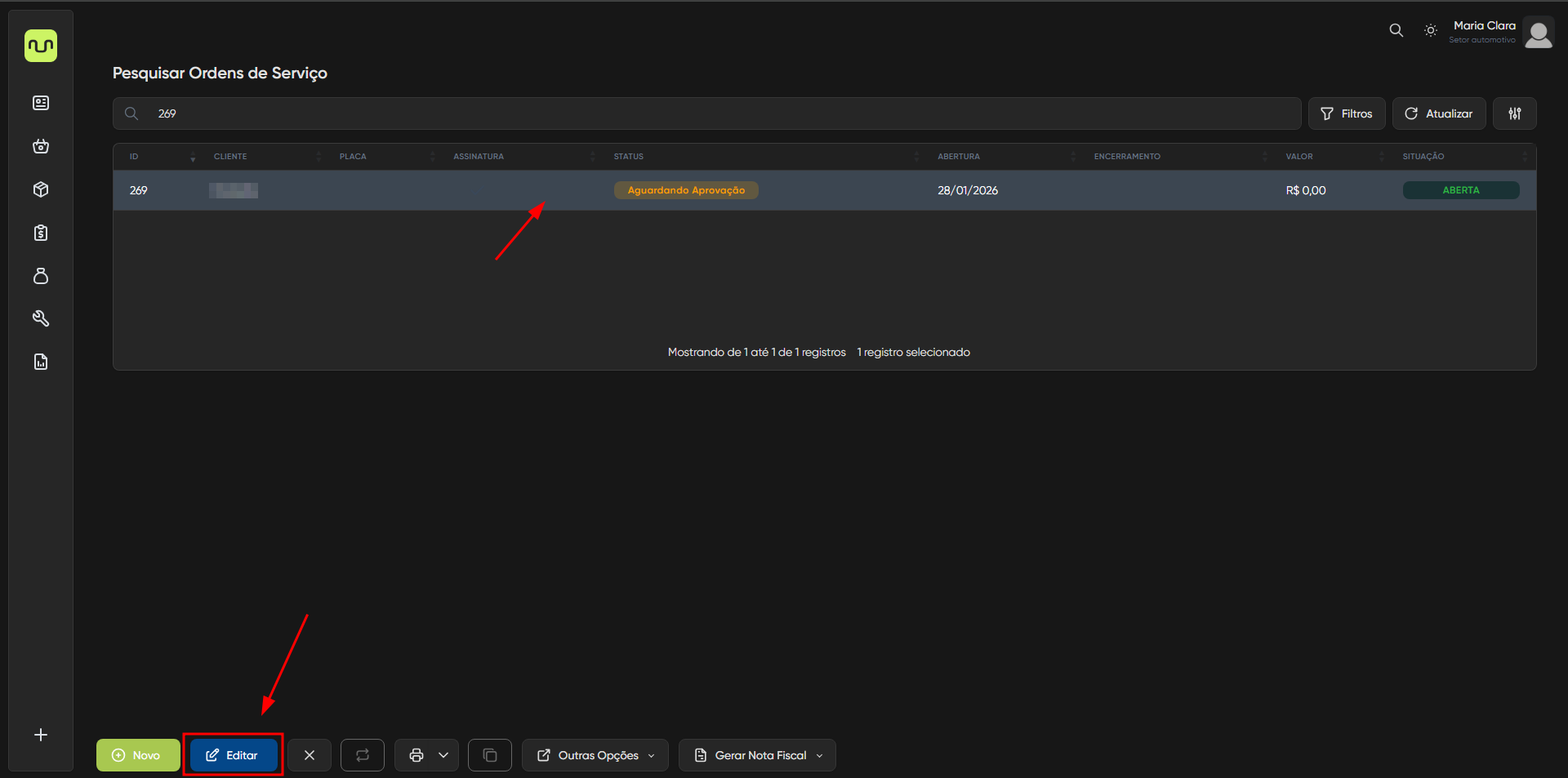
Task: Click the magnifier icon in the top bar
Action: coord(1396,30)
